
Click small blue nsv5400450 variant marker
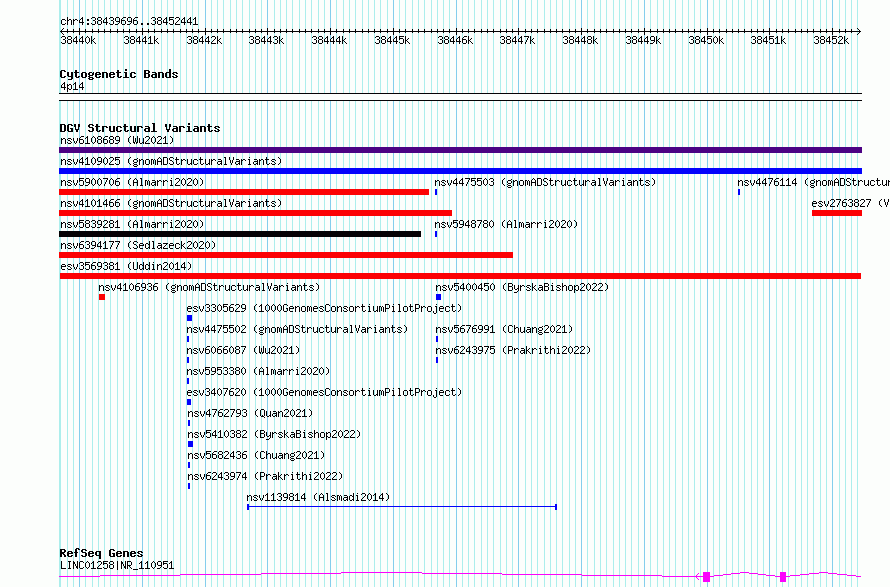(438, 297)
